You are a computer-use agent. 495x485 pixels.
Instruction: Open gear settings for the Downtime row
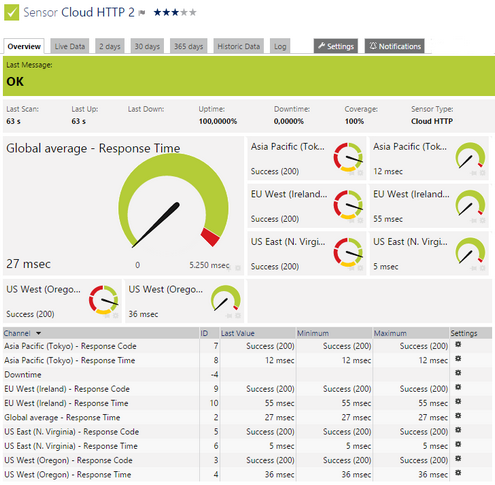pos(458,373)
